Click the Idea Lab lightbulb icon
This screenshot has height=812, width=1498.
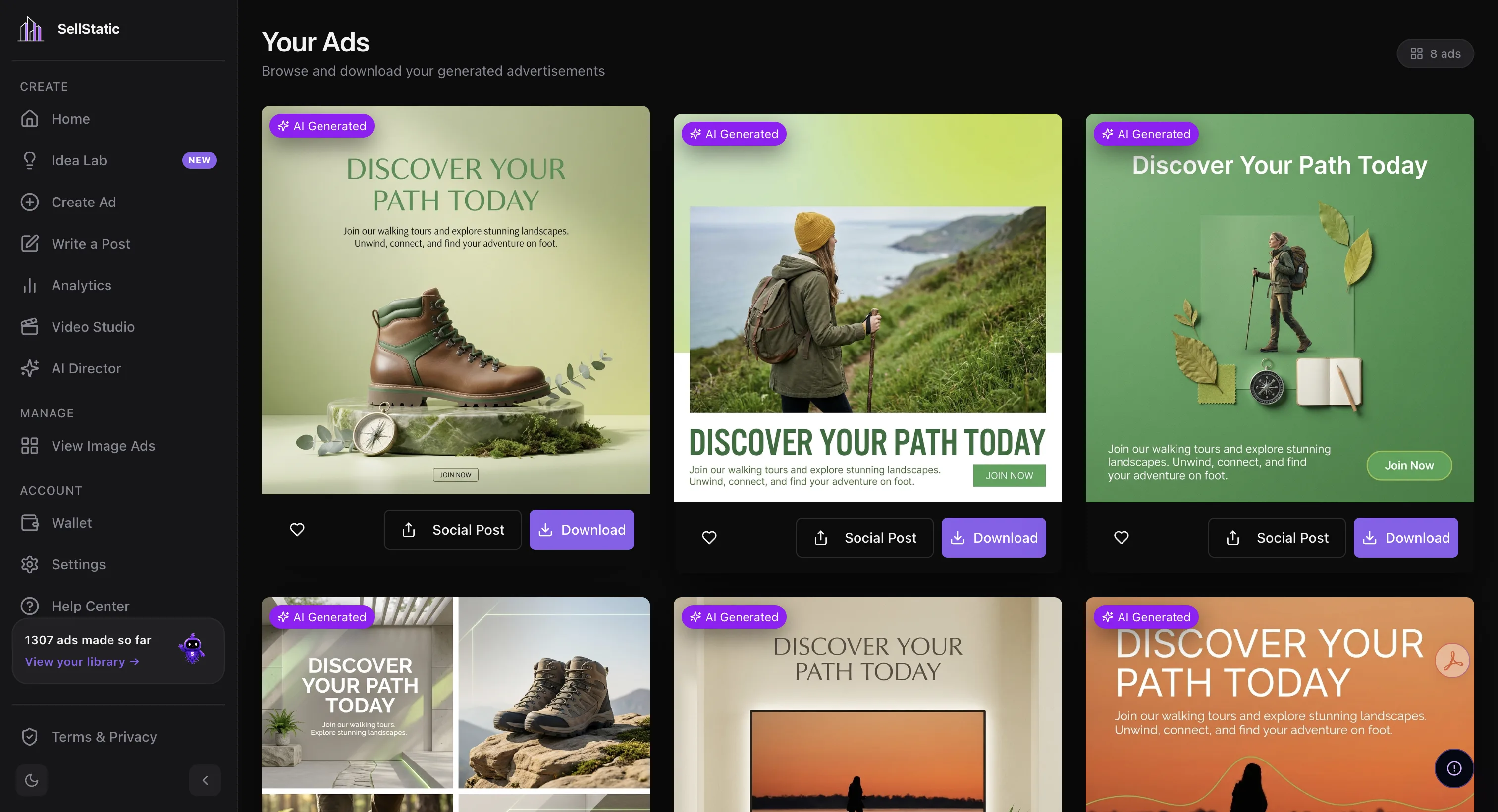coord(30,160)
